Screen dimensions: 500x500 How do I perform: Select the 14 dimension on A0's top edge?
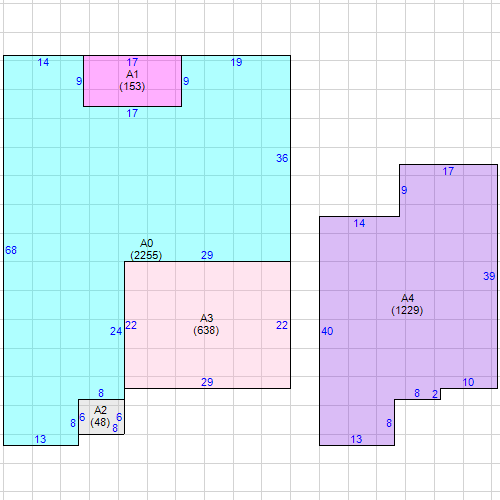43,62
